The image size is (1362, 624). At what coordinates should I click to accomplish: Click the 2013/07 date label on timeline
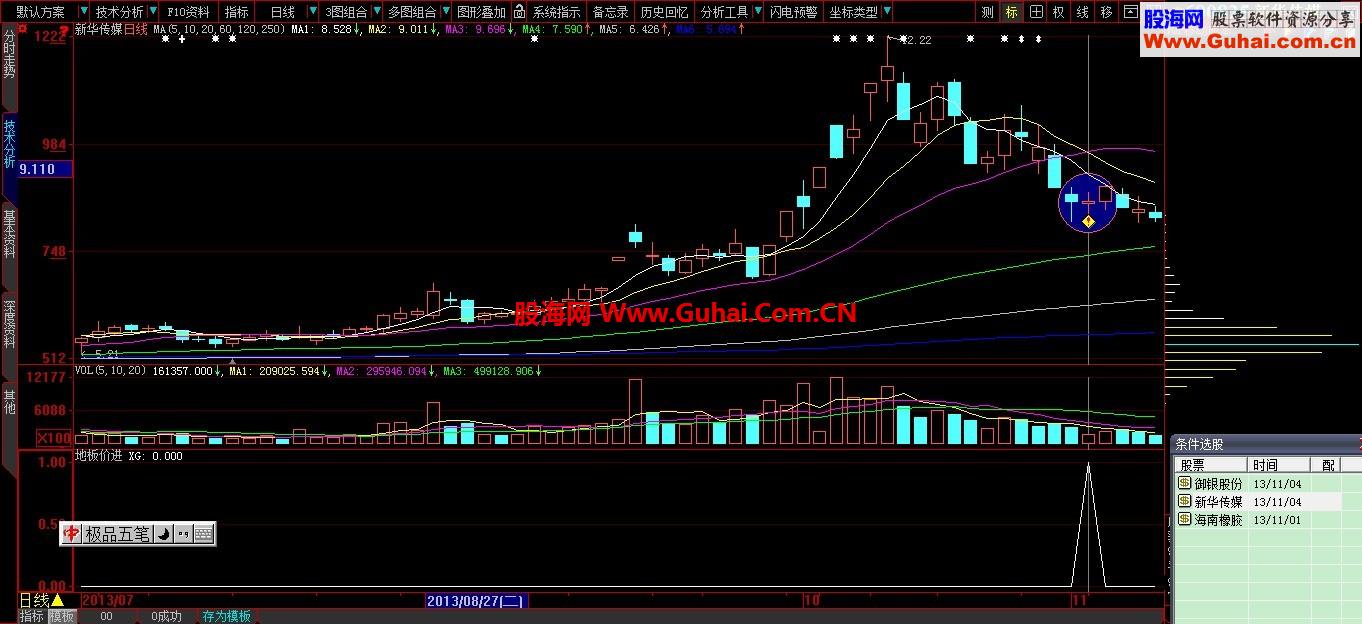pos(107,600)
